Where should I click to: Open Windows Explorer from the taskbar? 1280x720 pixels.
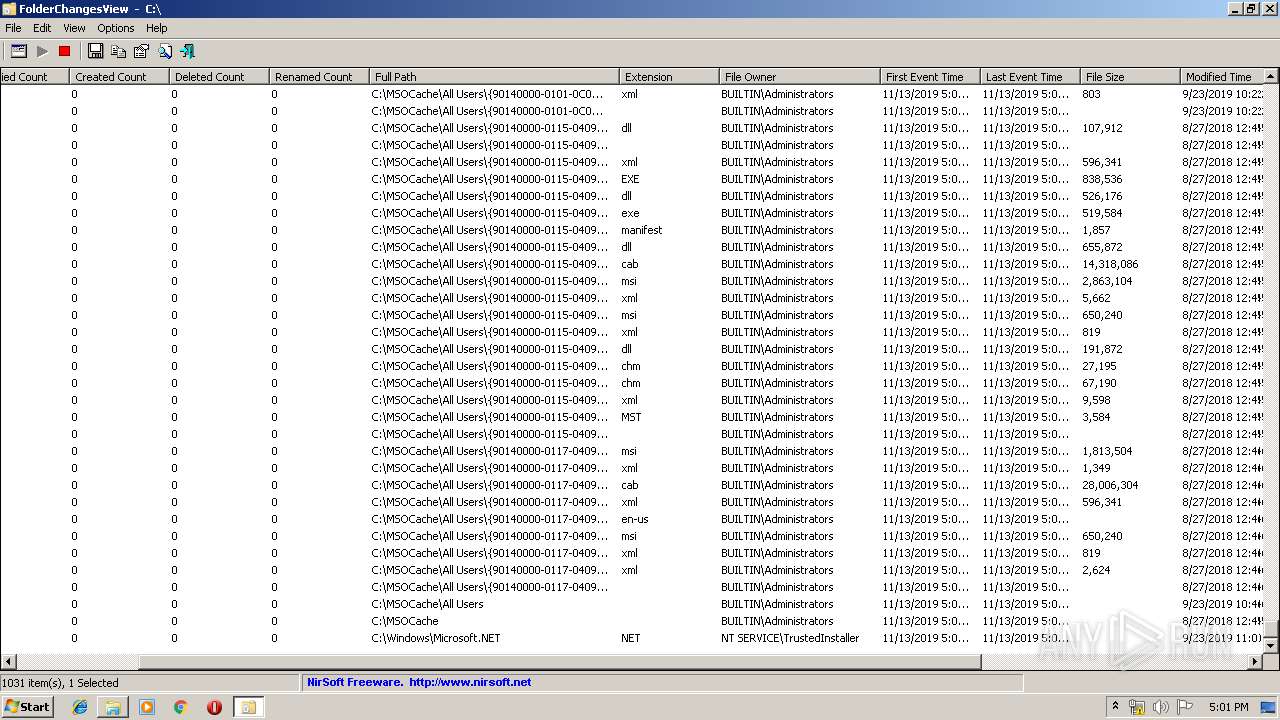click(x=113, y=707)
